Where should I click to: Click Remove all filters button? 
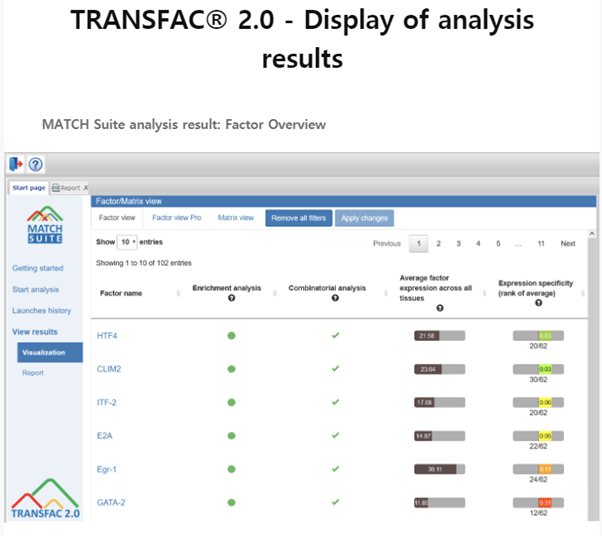[x=299, y=218]
